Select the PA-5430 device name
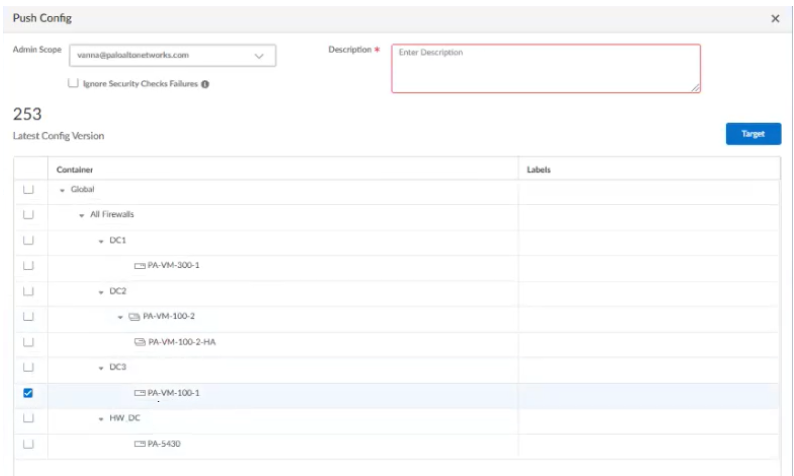 164,444
